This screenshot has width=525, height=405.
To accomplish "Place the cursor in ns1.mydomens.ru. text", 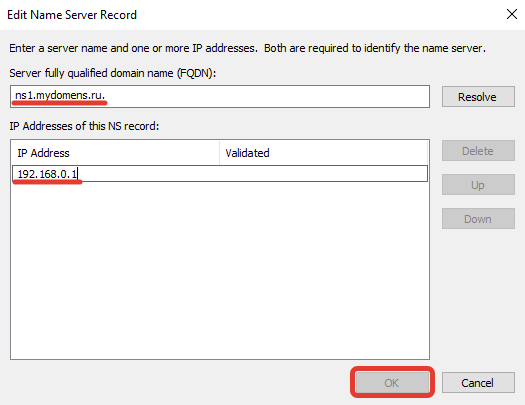I will coord(60,95).
